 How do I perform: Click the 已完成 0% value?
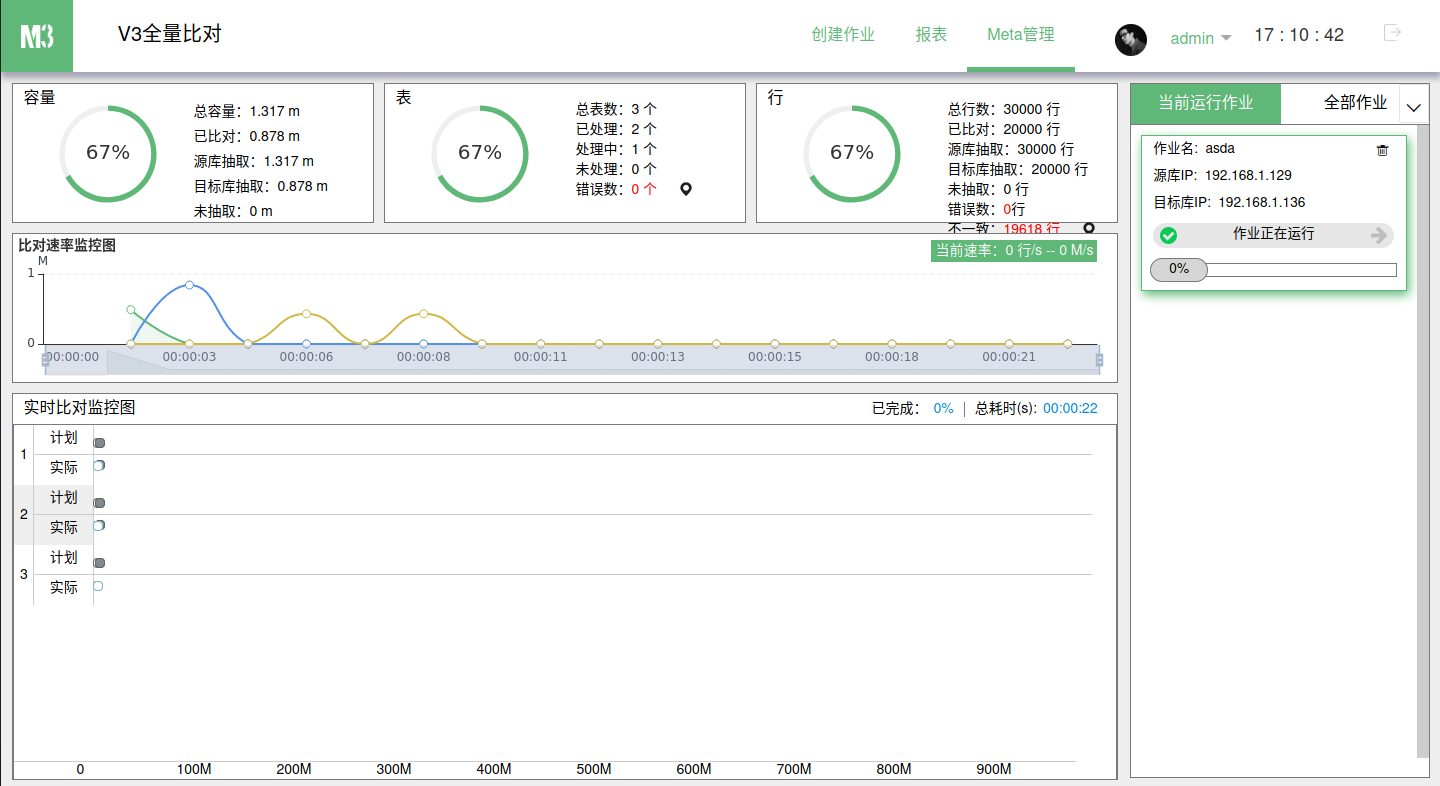pos(943,408)
